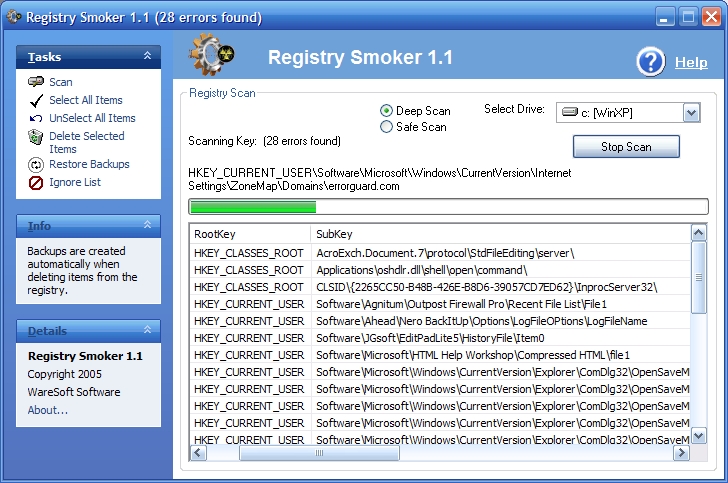Click the blue Help question mark icon

[x=651, y=61]
